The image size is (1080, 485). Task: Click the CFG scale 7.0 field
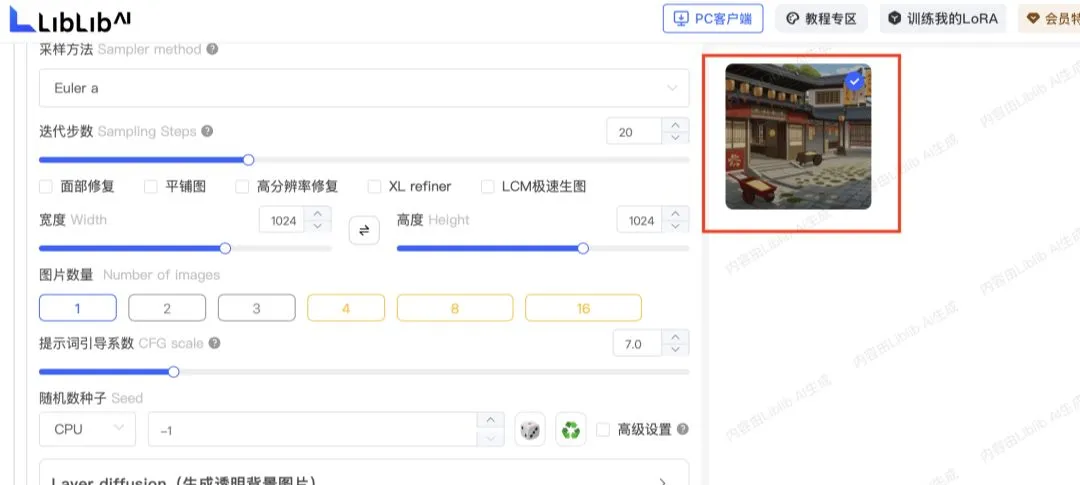tap(638, 344)
